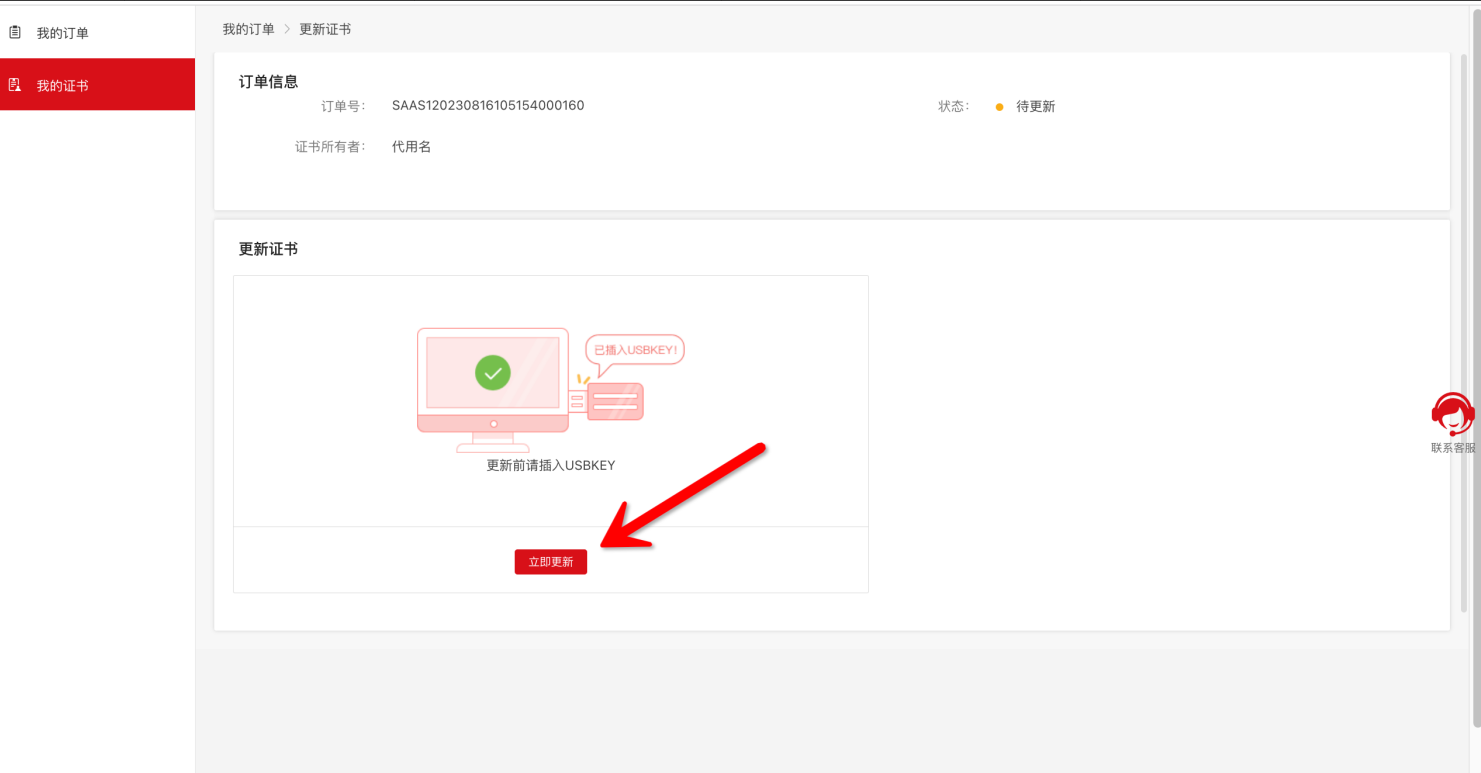This screenshot has width=1481, height=773.
Task: Click the orange status dot next to 待更新
Action: 999,107
